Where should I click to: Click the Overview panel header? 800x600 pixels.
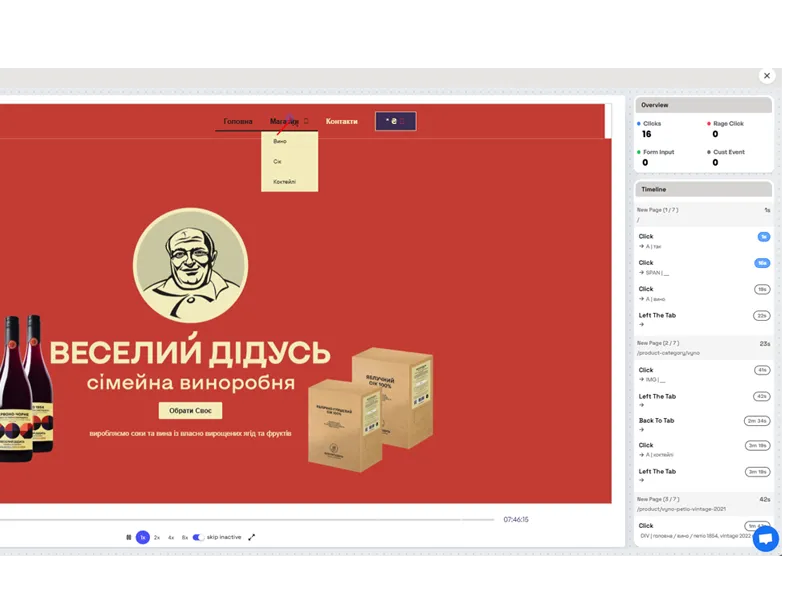tap(704, 105)
